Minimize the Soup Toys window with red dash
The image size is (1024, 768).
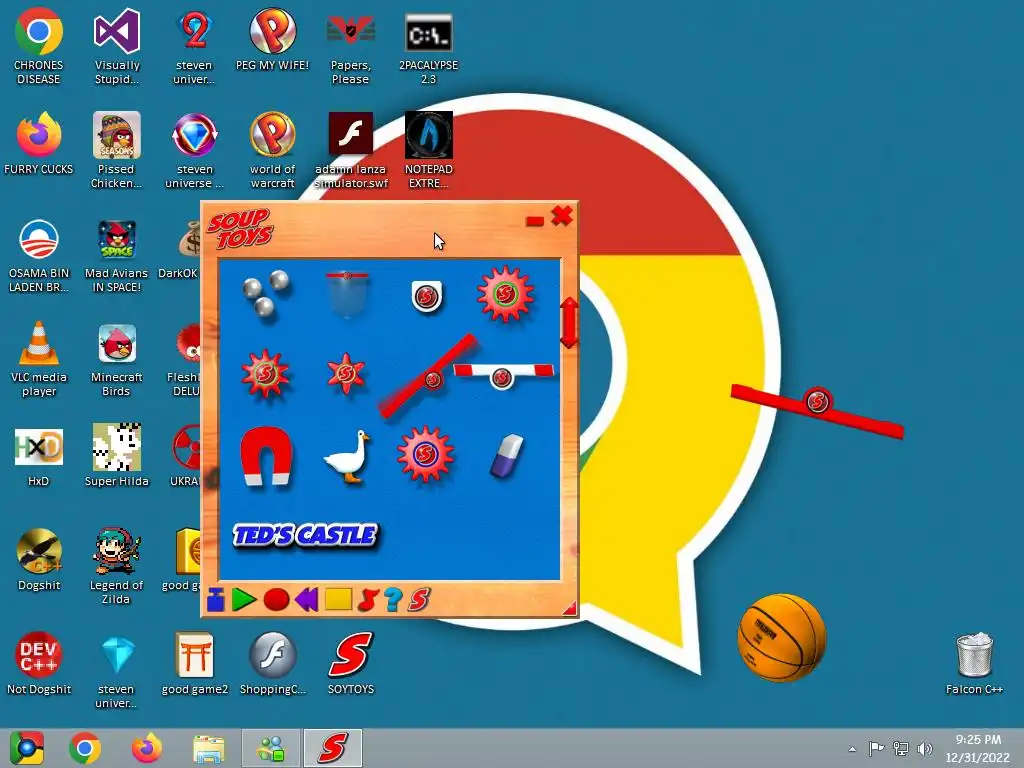pyautogui.click(x=535, y=221)
